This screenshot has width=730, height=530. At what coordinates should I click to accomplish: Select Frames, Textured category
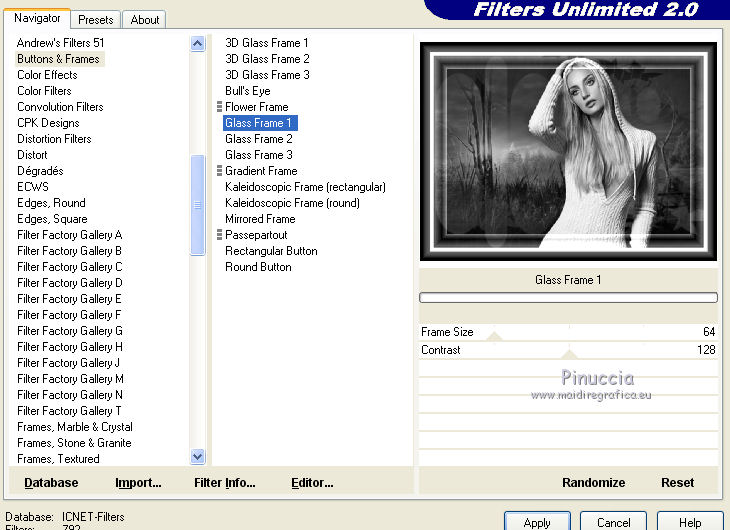click(x=59, y=459)
